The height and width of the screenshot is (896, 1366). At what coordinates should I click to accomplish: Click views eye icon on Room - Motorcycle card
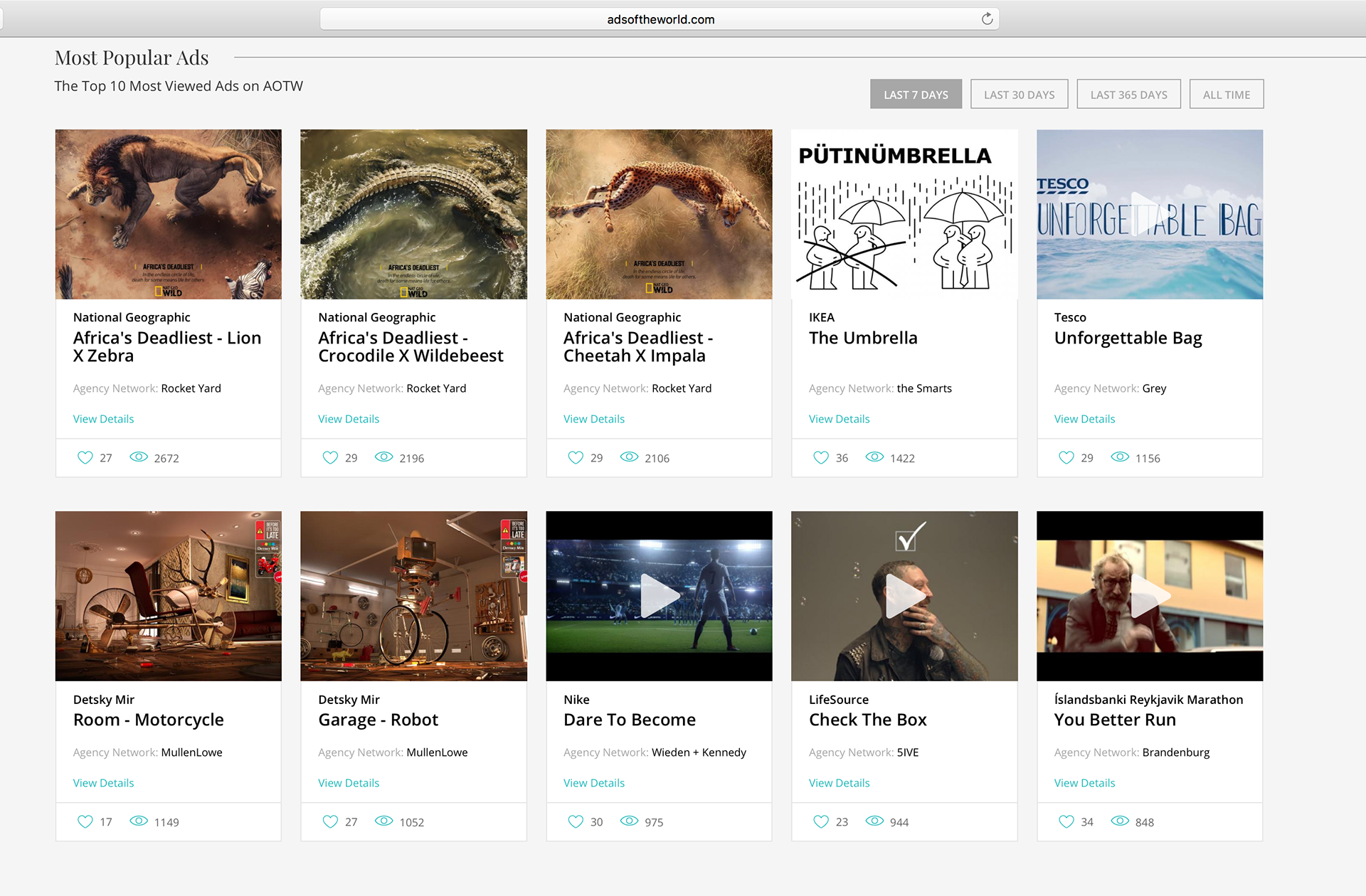pos(139,821)
